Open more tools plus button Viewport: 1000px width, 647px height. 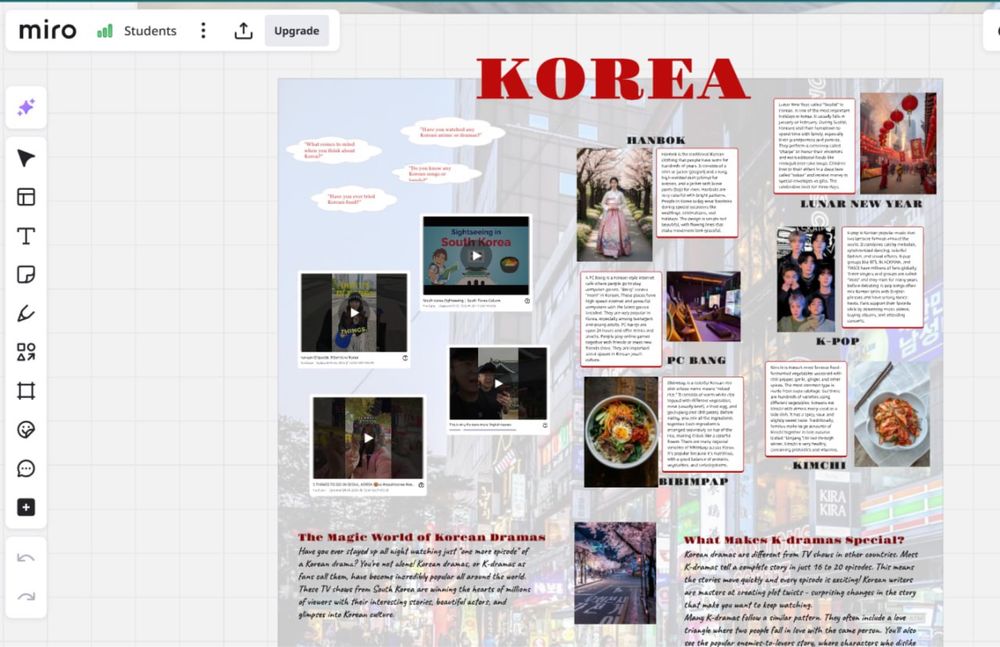click(26, 507)
